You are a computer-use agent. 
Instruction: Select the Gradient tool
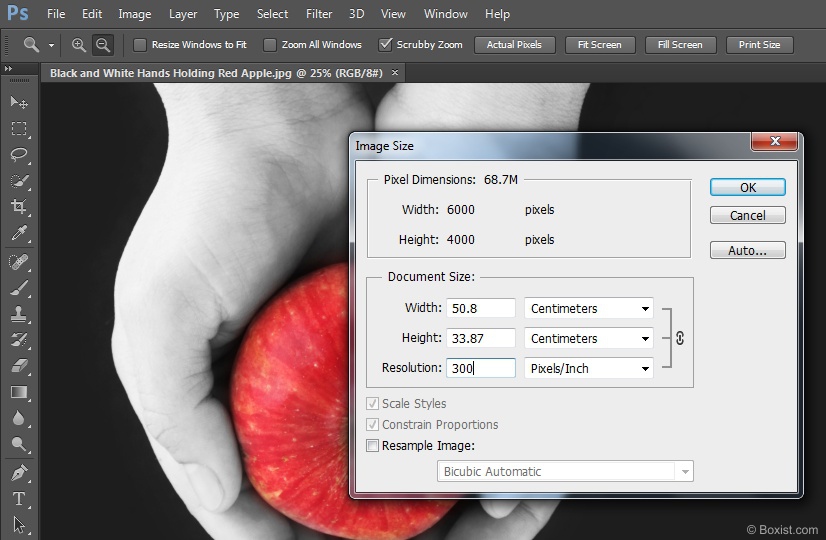click(19, 392)
